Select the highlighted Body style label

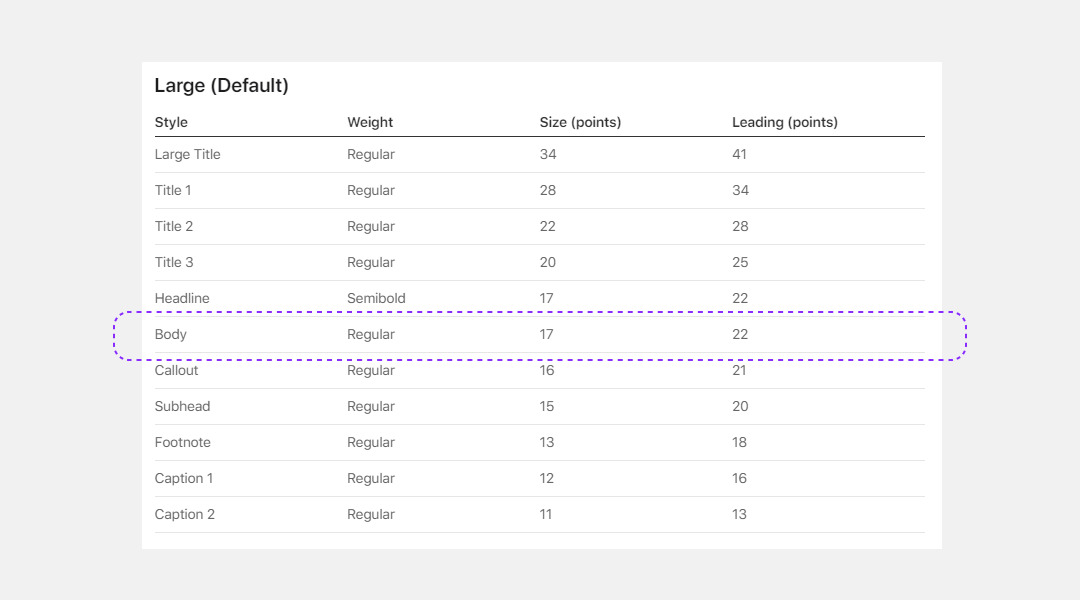(171, 334)
